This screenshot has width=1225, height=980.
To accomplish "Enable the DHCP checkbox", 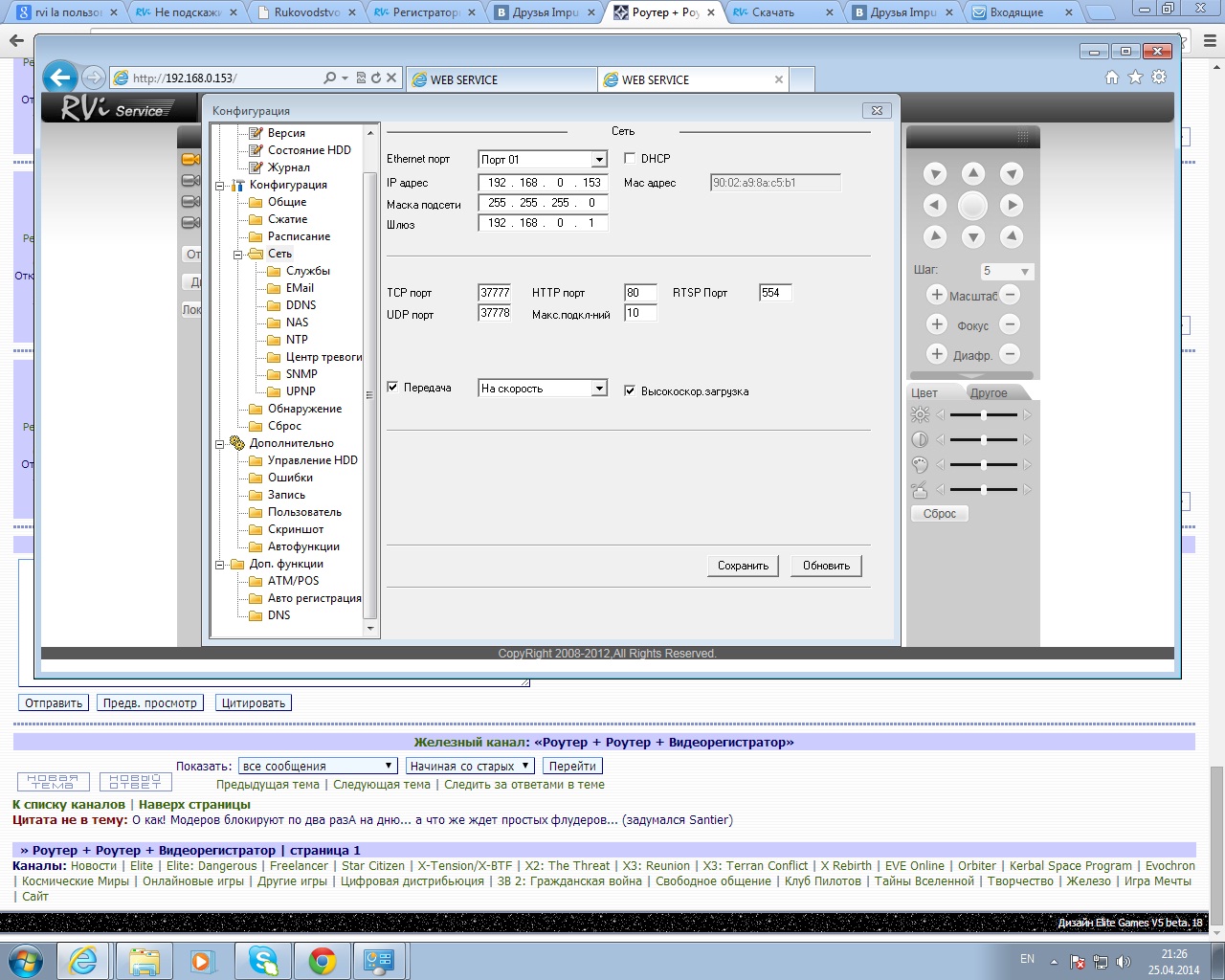I will [x=630, y=159].
